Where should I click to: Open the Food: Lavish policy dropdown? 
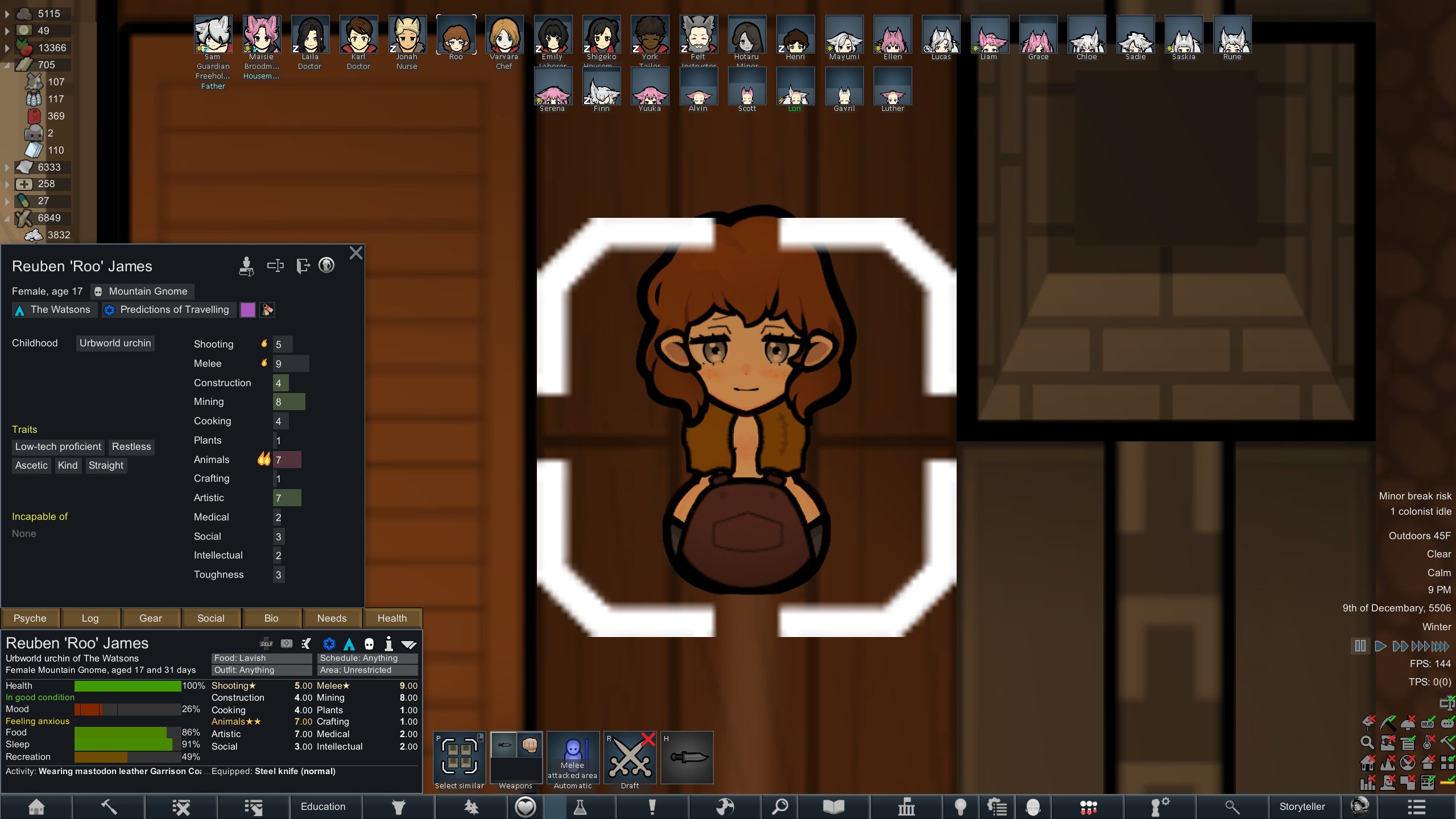pyautogui.click(x=262, y=658)
